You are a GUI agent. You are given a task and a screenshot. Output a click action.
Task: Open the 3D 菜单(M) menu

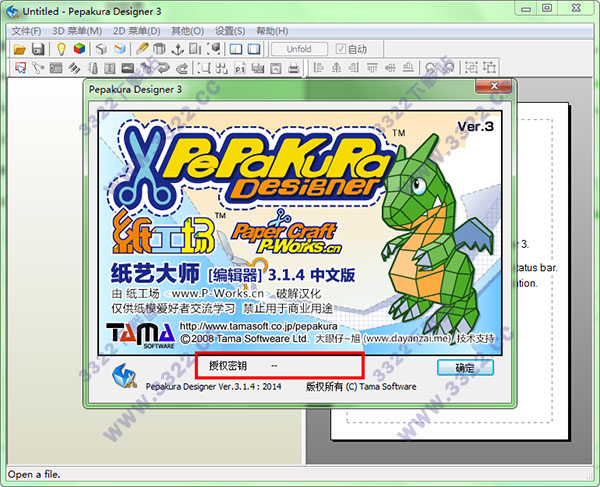pyautogui.click(x=77, y=31)
